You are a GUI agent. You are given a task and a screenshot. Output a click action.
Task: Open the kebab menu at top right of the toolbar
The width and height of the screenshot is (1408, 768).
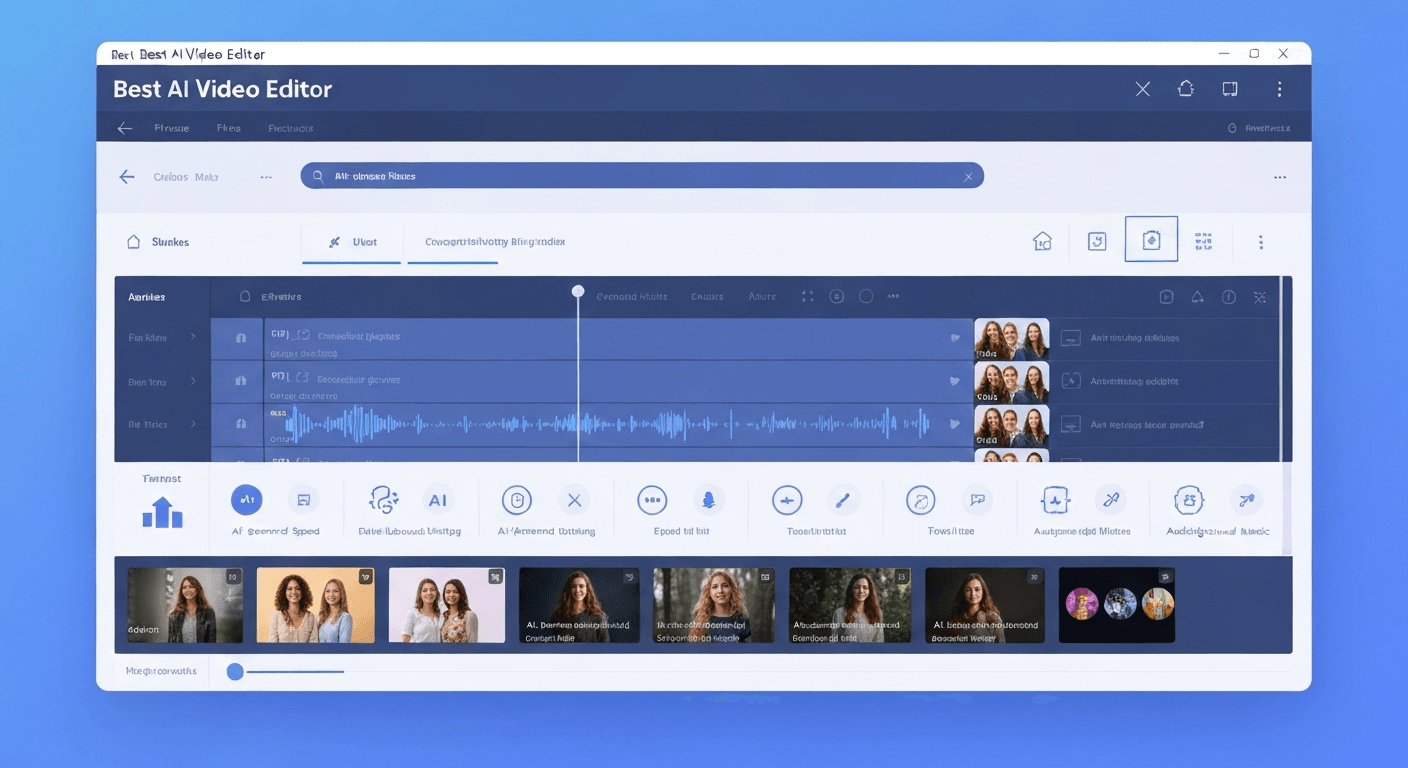click(1261, 241)
